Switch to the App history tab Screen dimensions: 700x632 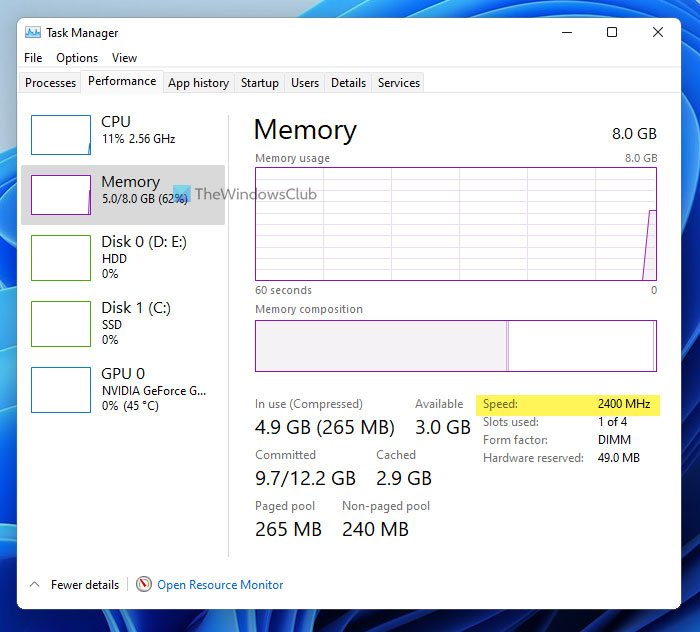(198, 83)
